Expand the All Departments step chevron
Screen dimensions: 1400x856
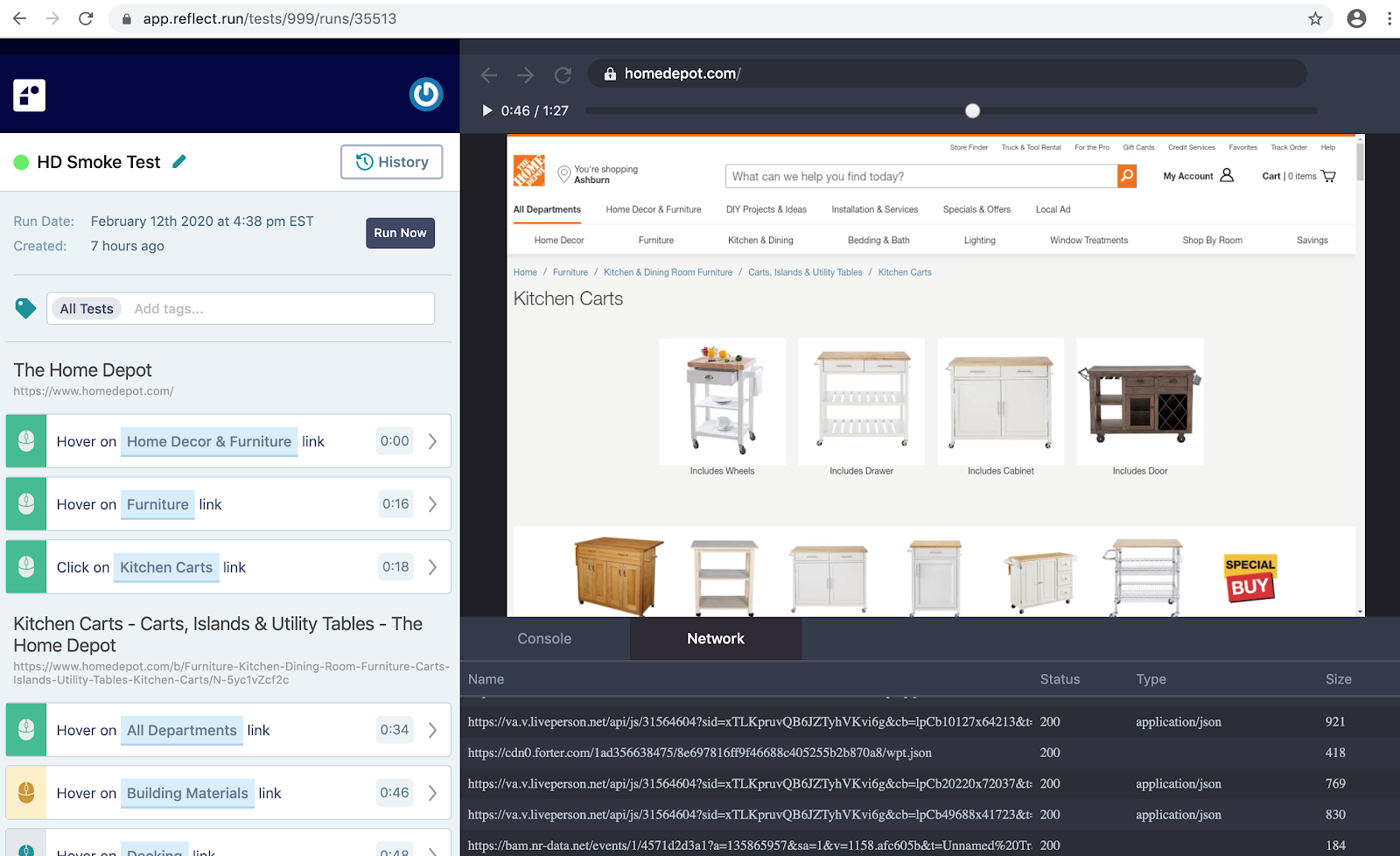tap(432, 730)
